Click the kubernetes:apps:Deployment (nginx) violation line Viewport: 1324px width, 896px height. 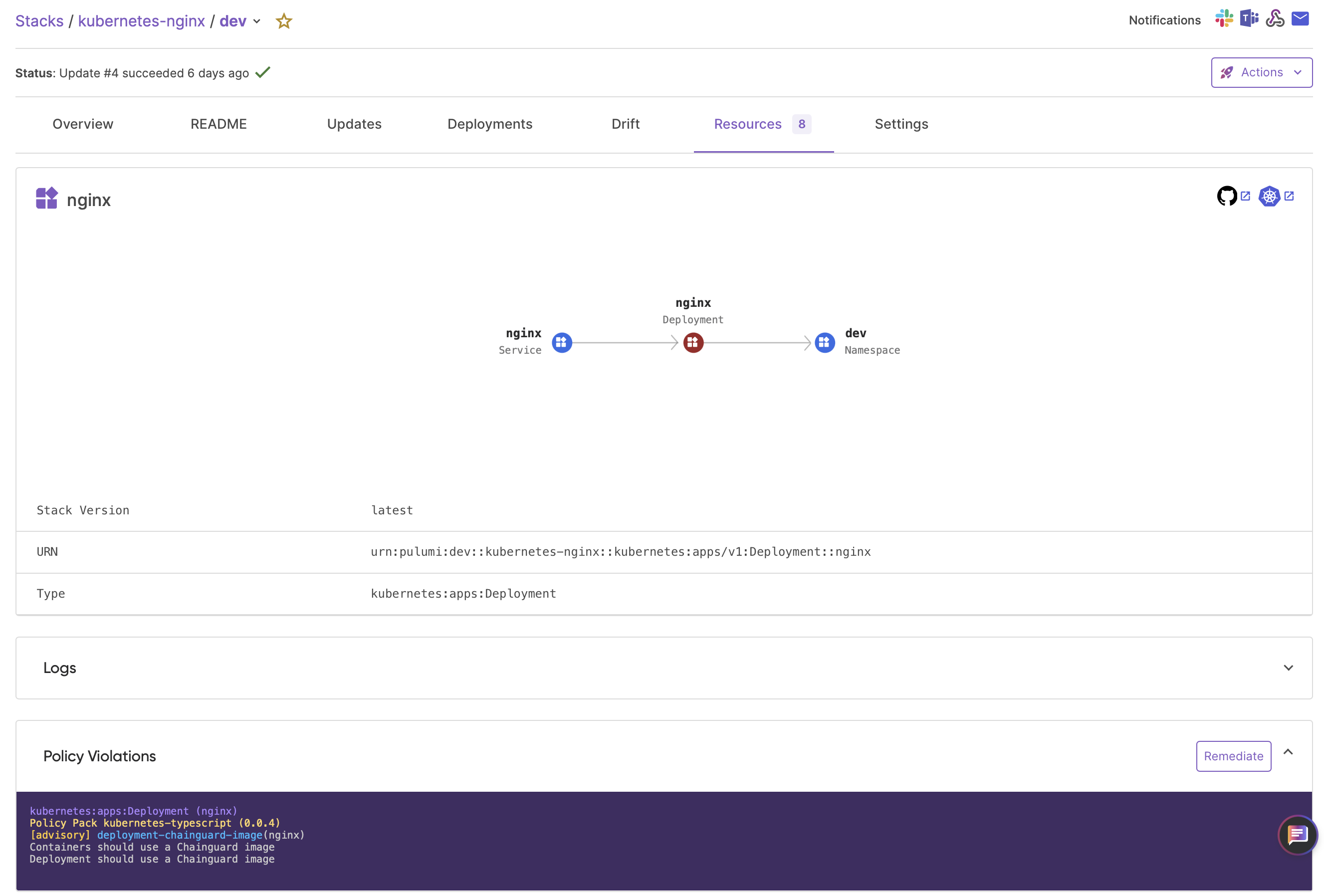point(133,811)
